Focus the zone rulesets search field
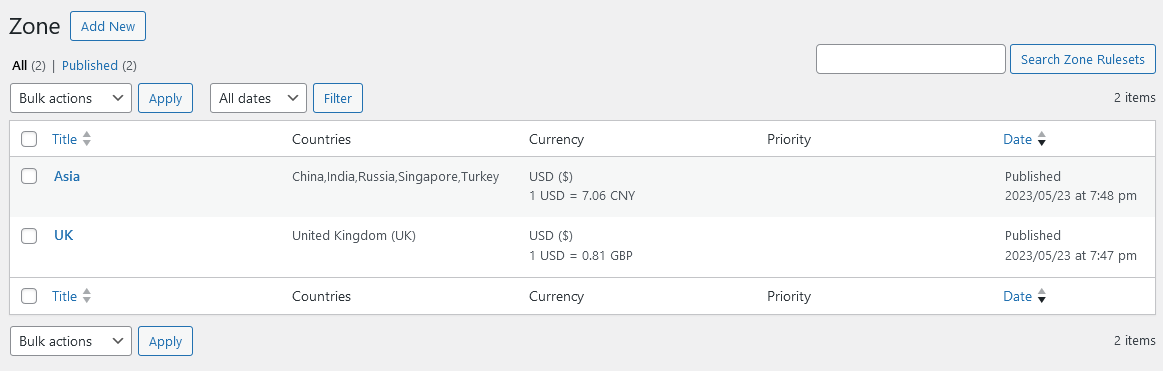The width and height of the screenshot is (1163, 371). 911,59
